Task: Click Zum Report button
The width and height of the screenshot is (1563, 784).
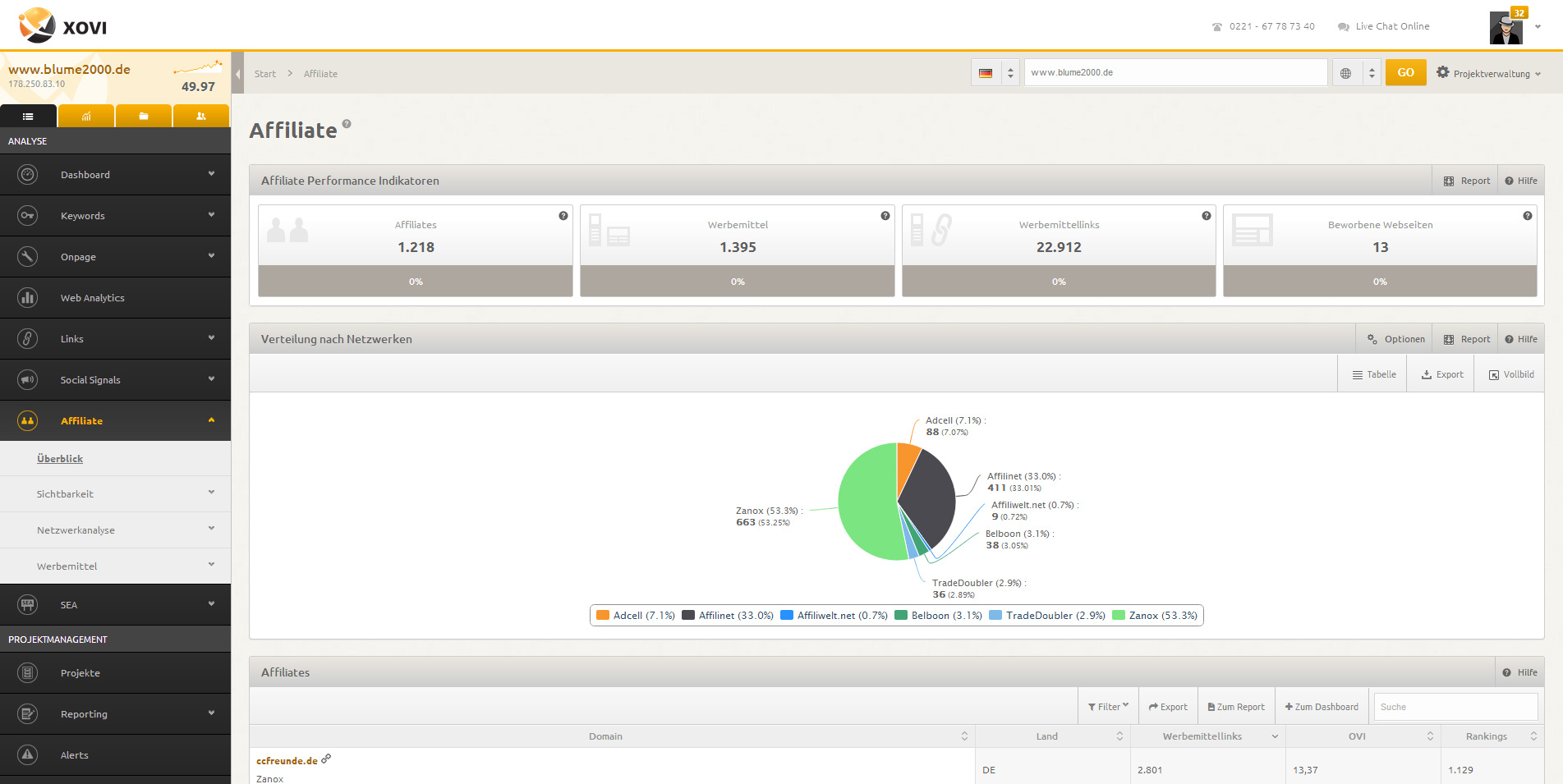Action: click(1236, 707)
